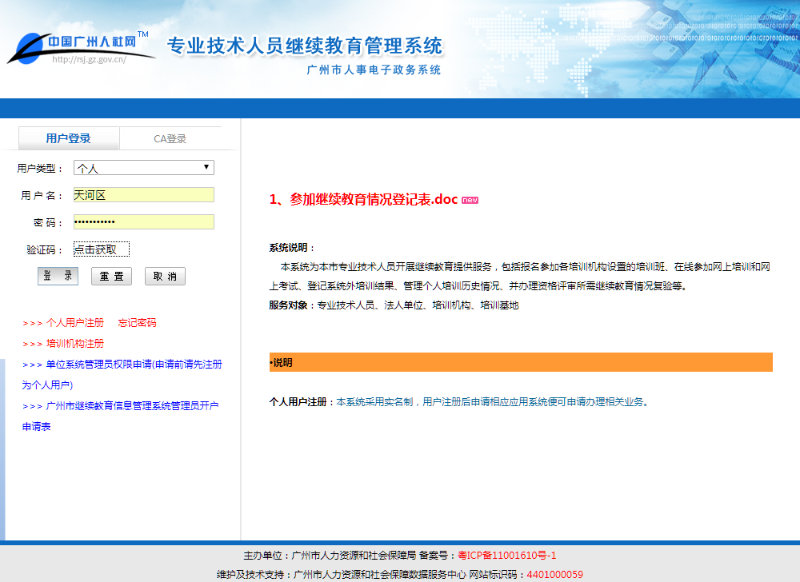
Task: Switch to the 用户登录 tab
Action: 68,138
